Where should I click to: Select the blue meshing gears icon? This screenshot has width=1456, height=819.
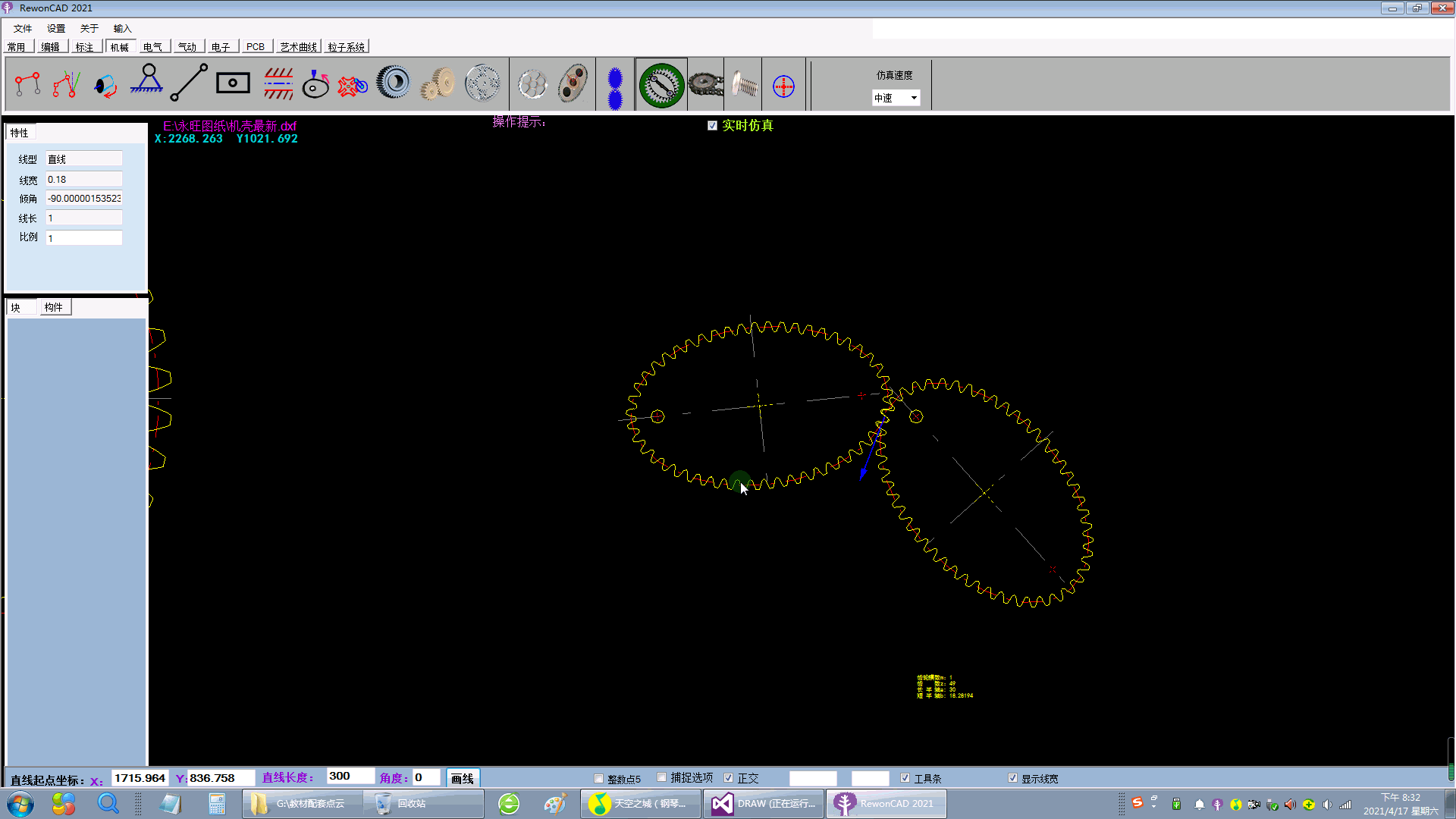coord(615,86)
